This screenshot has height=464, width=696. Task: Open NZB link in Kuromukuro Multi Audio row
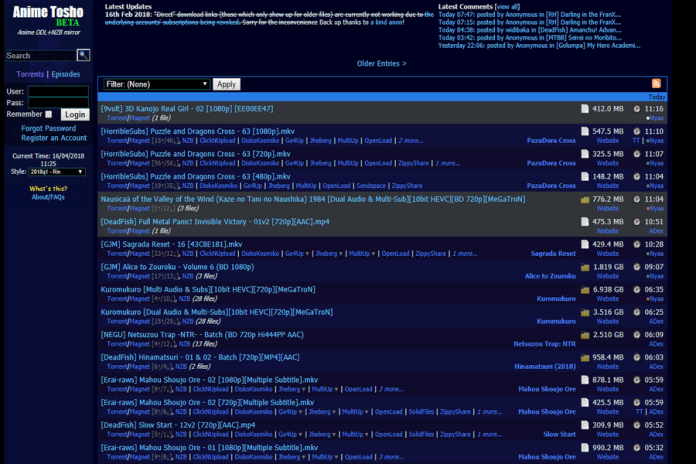(184, 299)
